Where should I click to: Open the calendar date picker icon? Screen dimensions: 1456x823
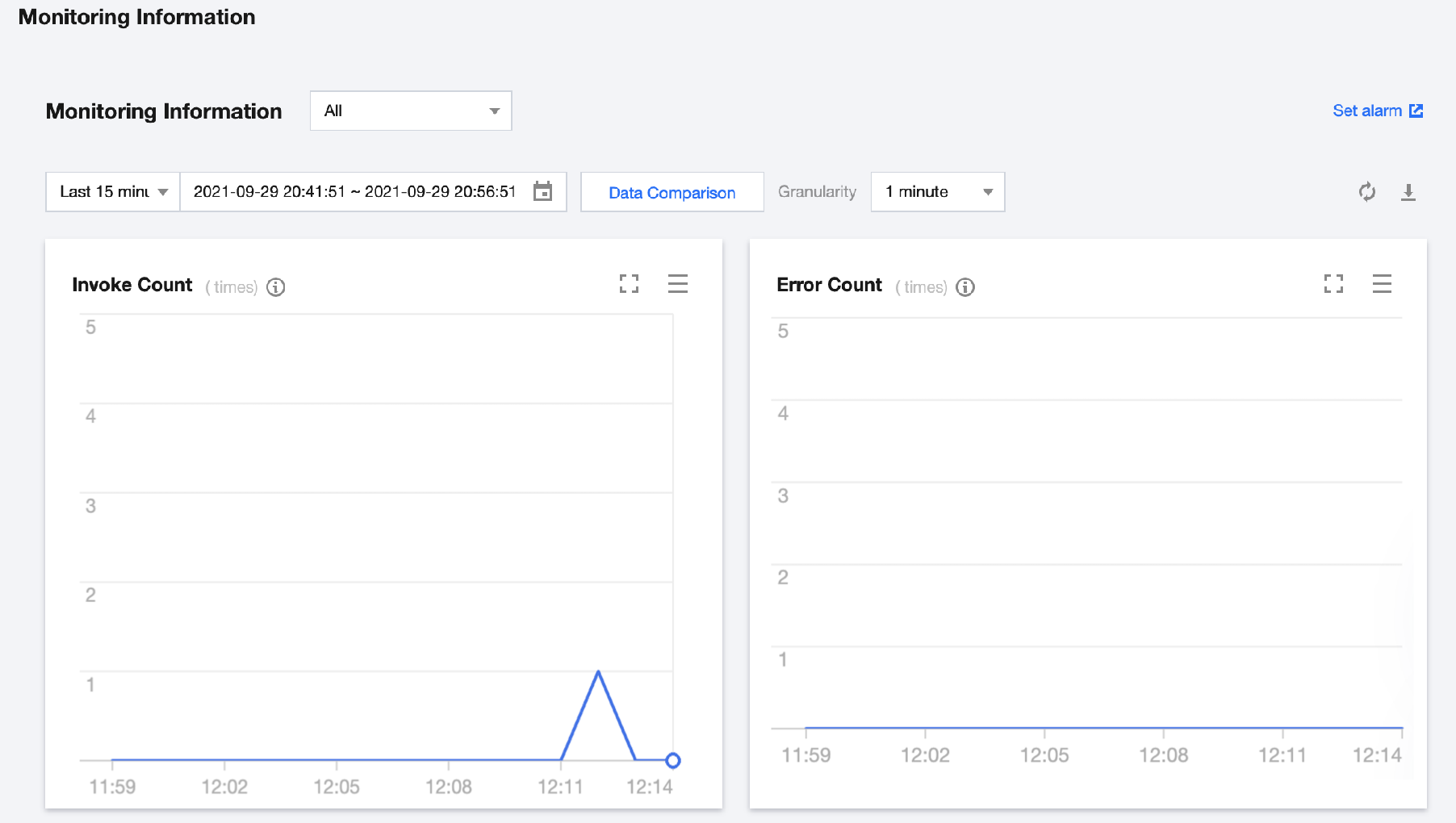pos(543,191)
